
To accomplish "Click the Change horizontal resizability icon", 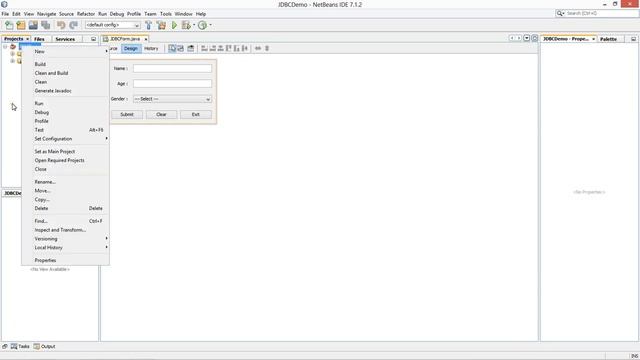I will tap(258, 48).
